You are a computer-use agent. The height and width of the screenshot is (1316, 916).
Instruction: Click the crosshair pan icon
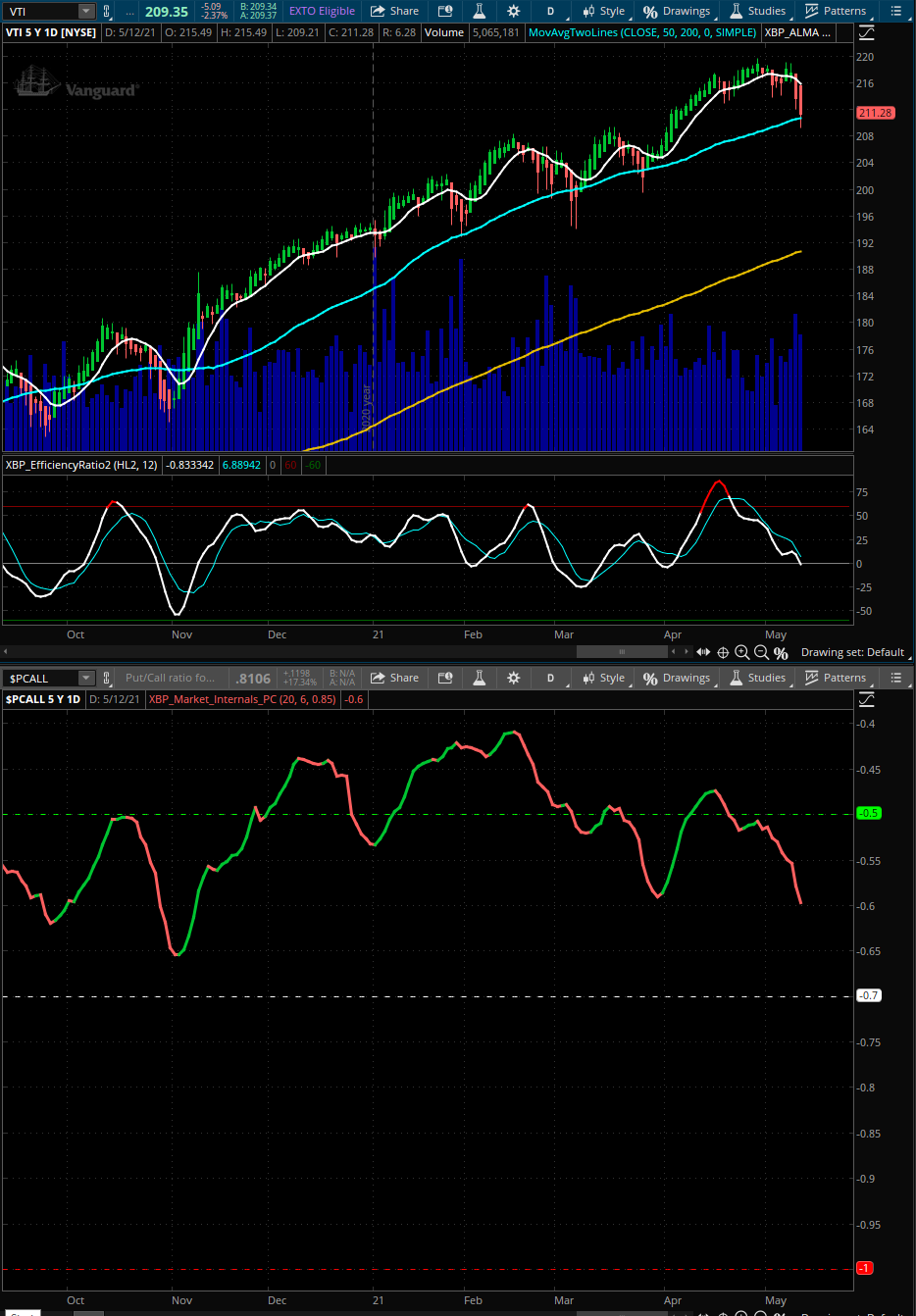[x=723, y=653]
